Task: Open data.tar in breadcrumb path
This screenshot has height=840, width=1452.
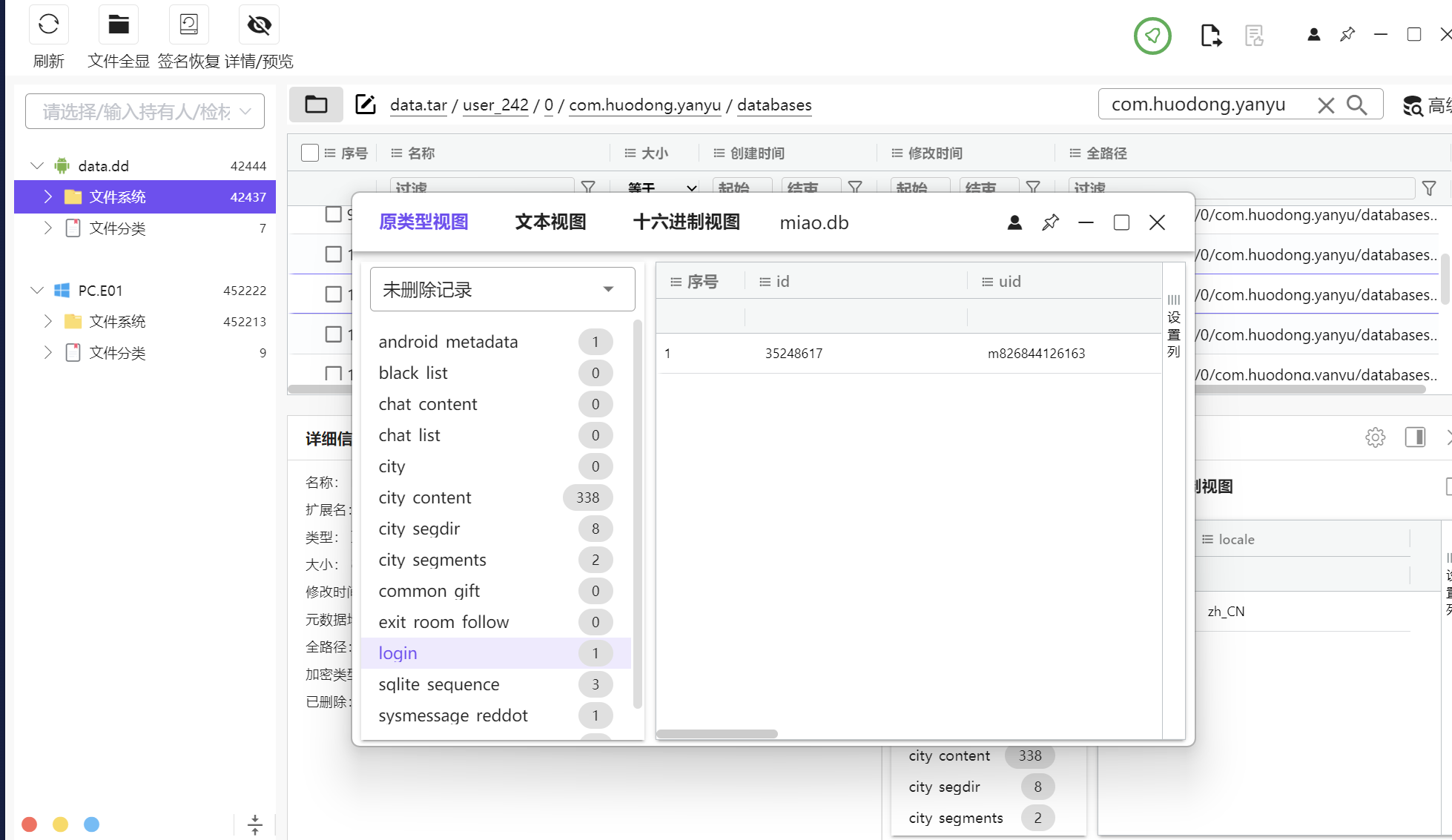Action: point(418,105)
